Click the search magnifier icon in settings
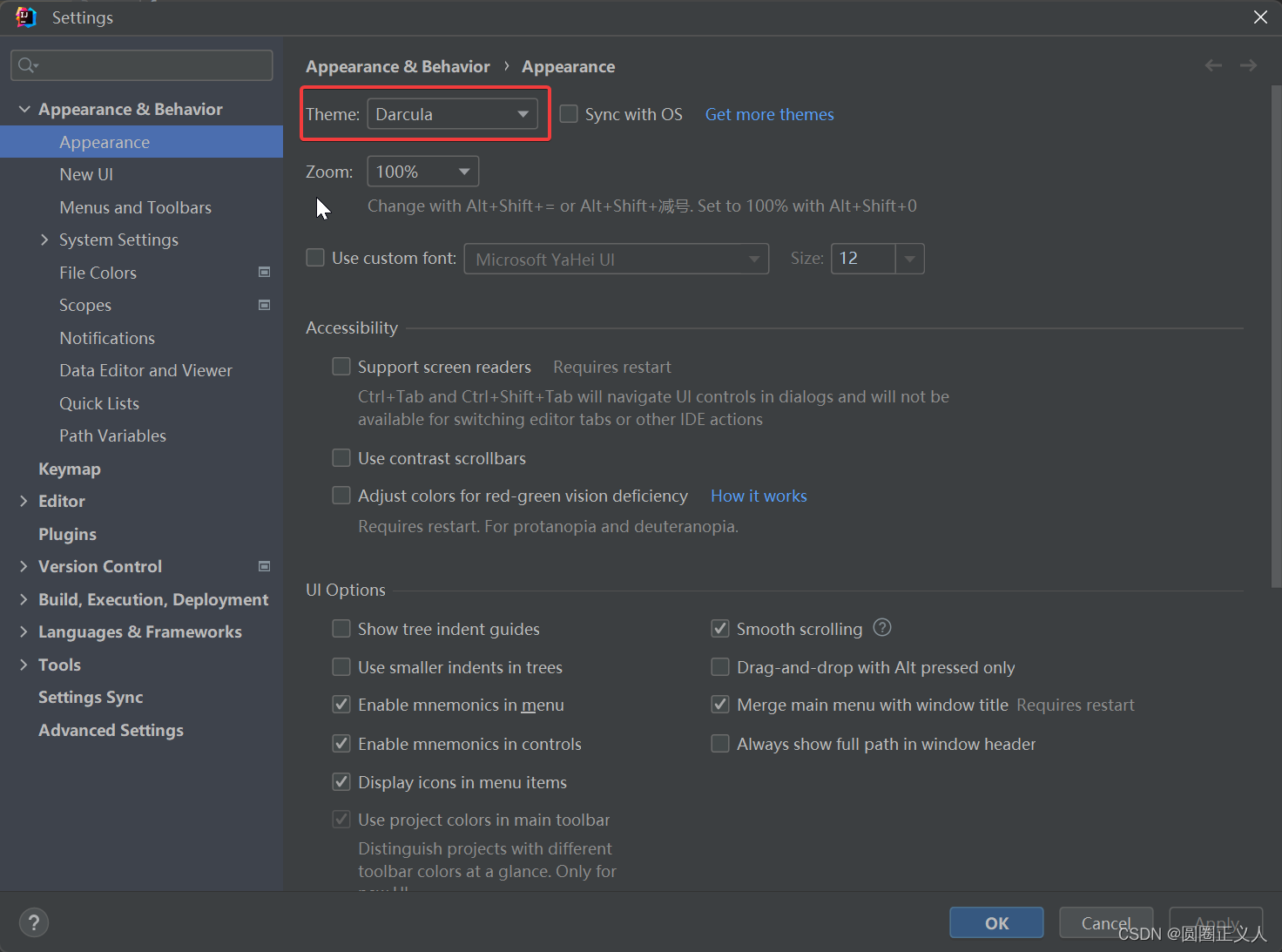 click(28, 65)
